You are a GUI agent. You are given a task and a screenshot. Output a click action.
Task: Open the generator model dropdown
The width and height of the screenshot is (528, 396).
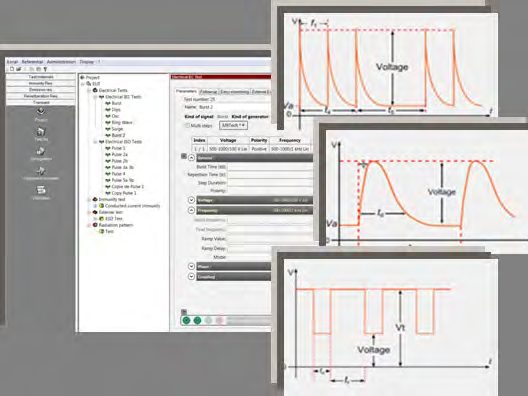pyautogui.click(x=233, y=125)
